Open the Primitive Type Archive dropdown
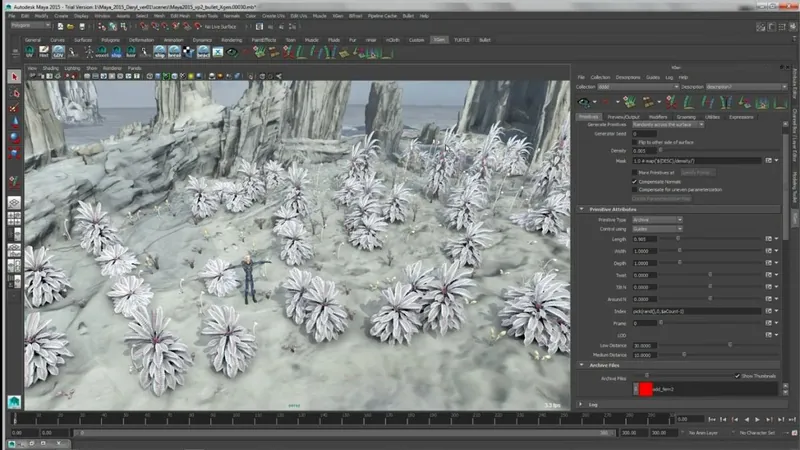This screenshot has height=450, width=800. click(x=657, y=220)
